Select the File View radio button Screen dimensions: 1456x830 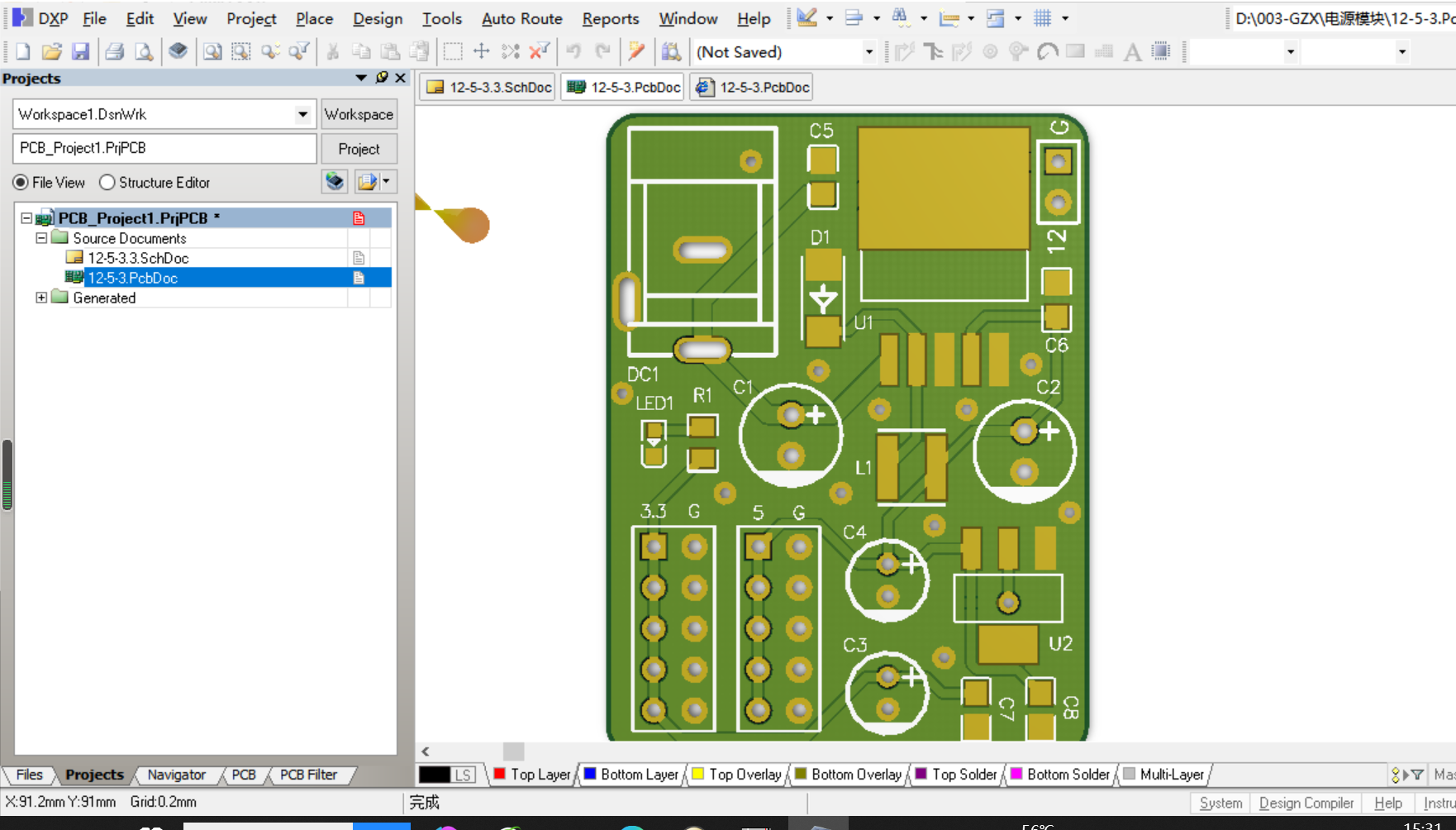click(x=21, y=183)
